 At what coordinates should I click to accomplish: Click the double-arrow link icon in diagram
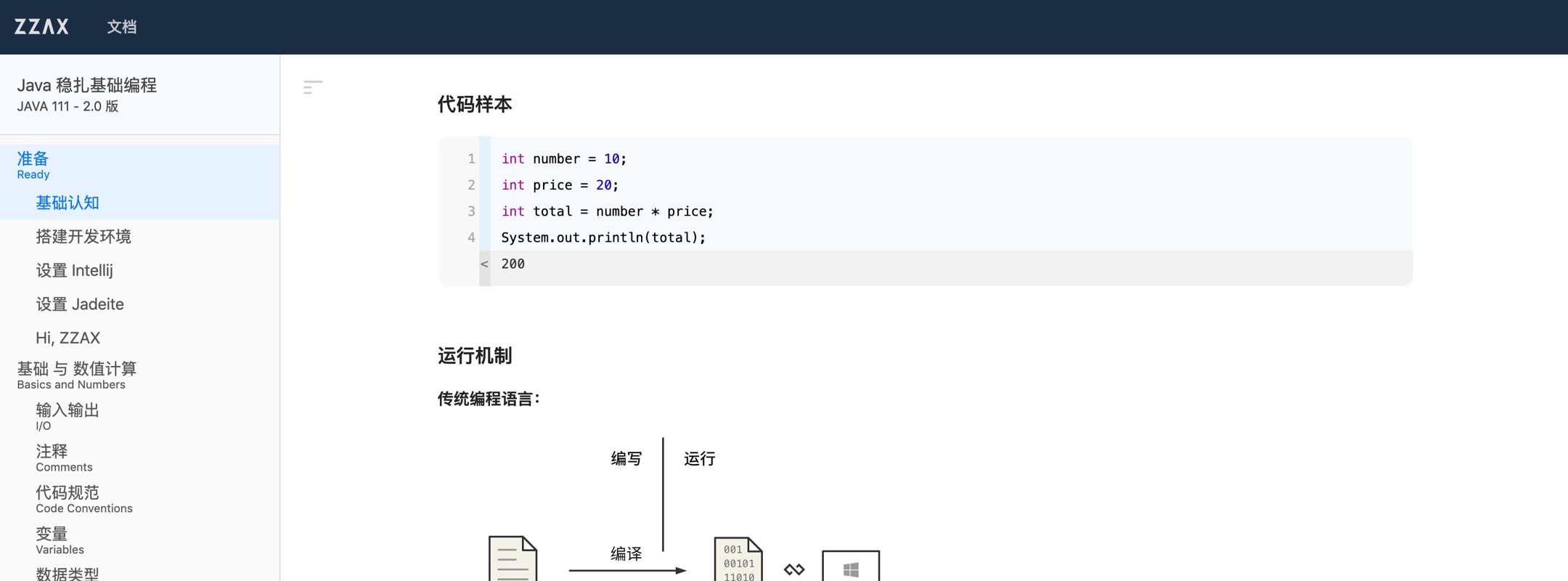[x=794, y=569]
